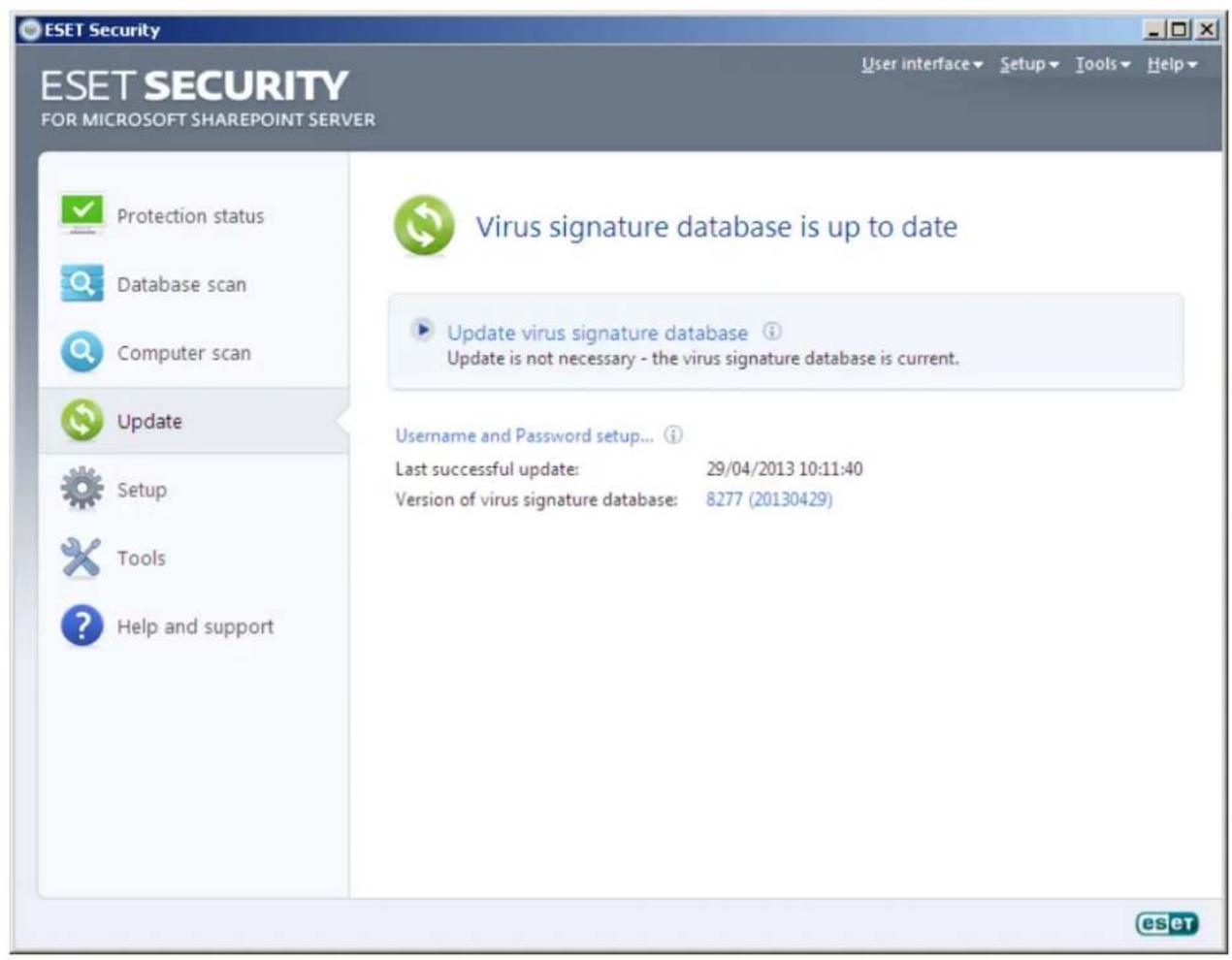The width and height of the screenshot is (1232, 960).
Task: Click info icon next to Username and Password setup
Action: [x=673, y=434]
